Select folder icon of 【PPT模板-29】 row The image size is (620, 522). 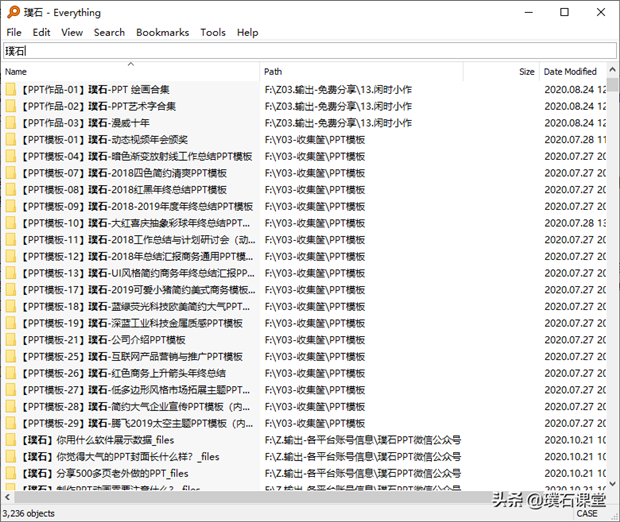11,424
